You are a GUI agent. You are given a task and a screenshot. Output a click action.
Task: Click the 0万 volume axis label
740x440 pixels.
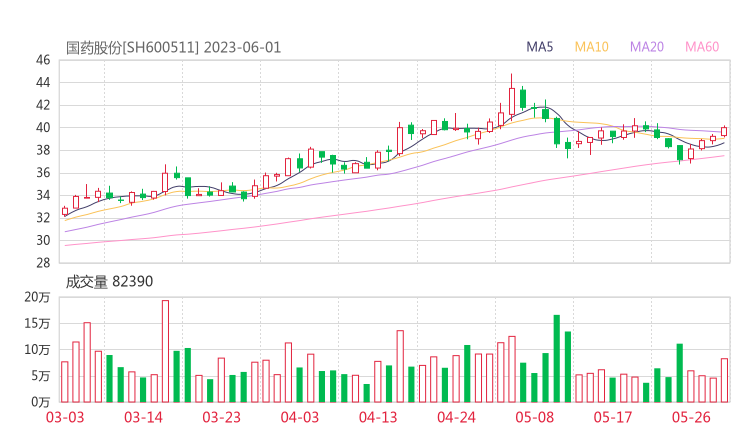(41, 402)
